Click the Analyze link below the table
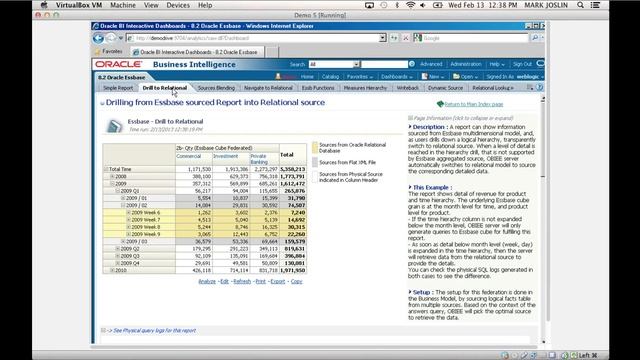 click(207, 282)
